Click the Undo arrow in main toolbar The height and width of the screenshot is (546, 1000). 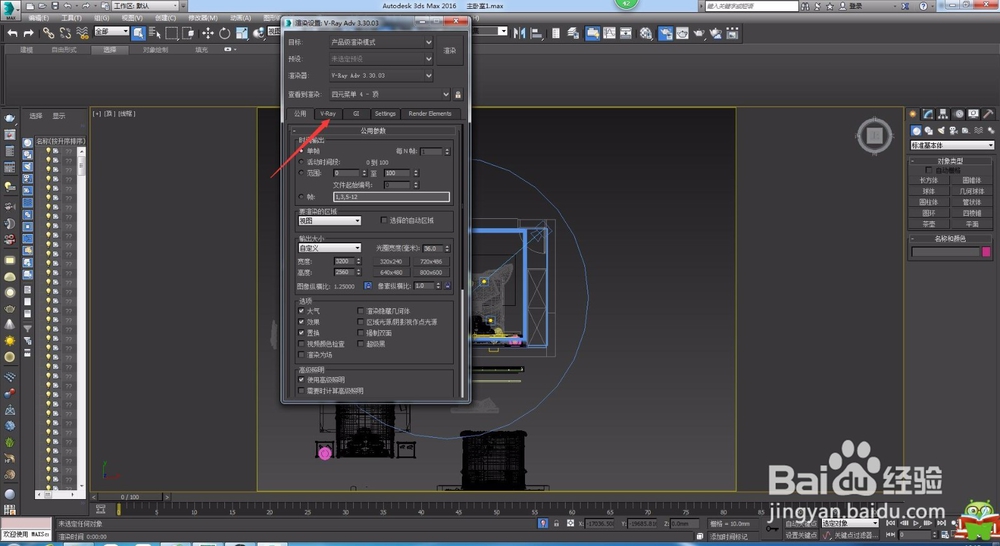pos(12,33)
